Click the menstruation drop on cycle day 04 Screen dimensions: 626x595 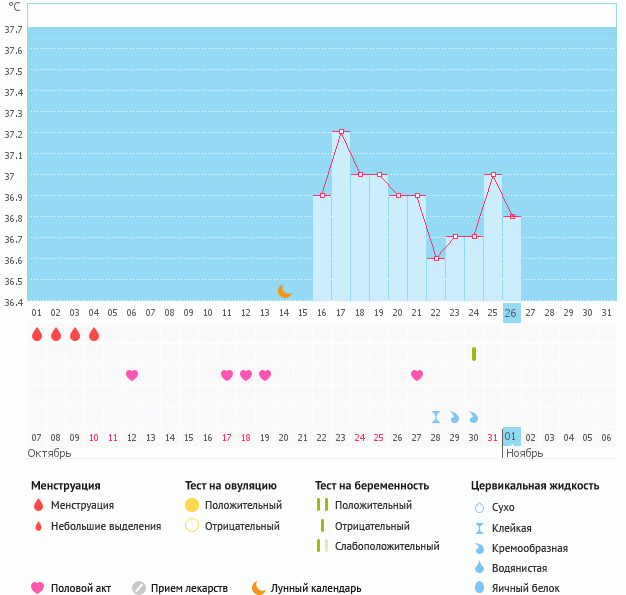tap(94, 334)
